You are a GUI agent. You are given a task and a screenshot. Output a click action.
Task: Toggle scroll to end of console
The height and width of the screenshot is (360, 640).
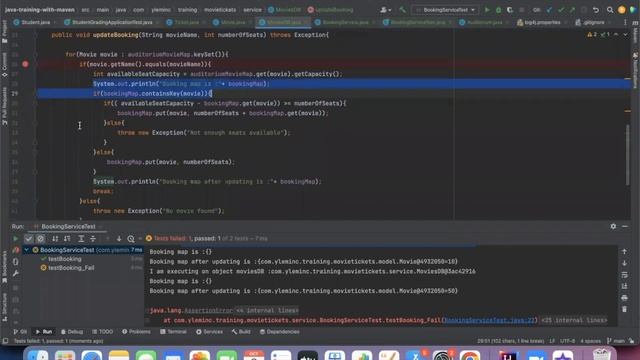click(x=624, y=287)
